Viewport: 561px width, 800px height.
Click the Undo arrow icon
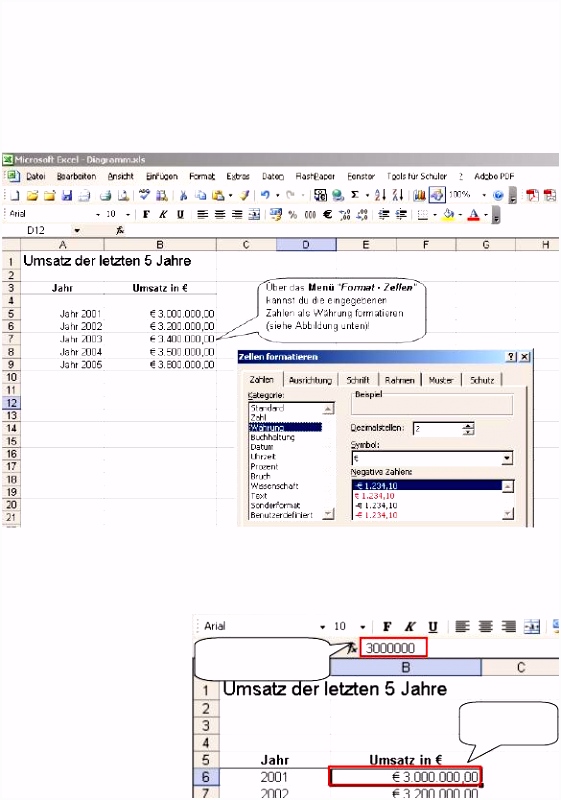point(265,195)
